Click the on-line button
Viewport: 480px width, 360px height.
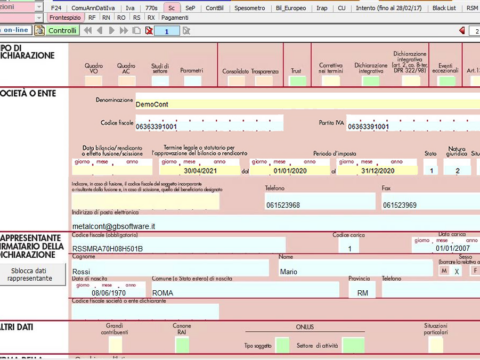coord(16,30)
